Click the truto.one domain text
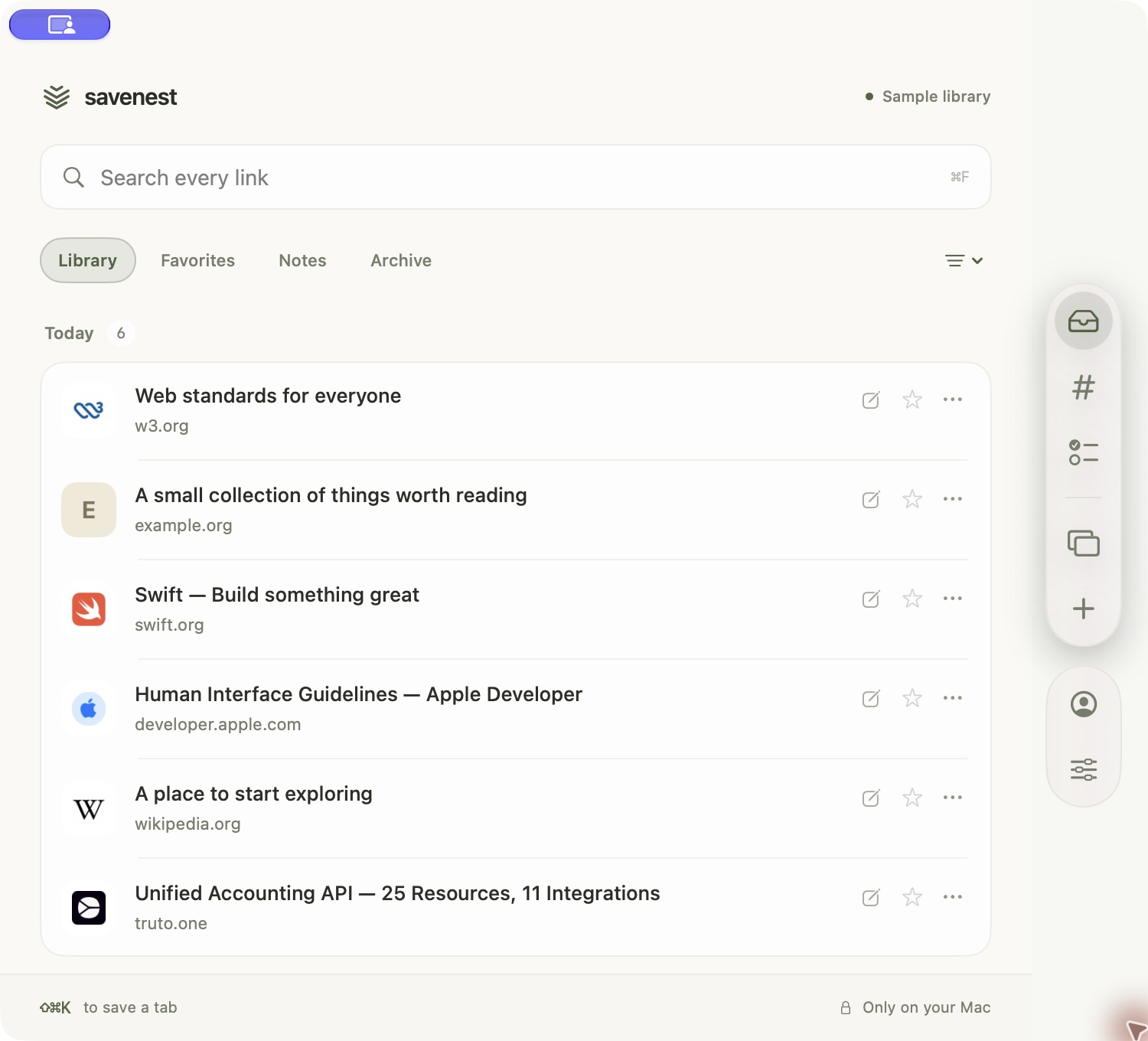Image resolution: width=1148 pixels, height=1041 pixels. [x=171, y=923]
